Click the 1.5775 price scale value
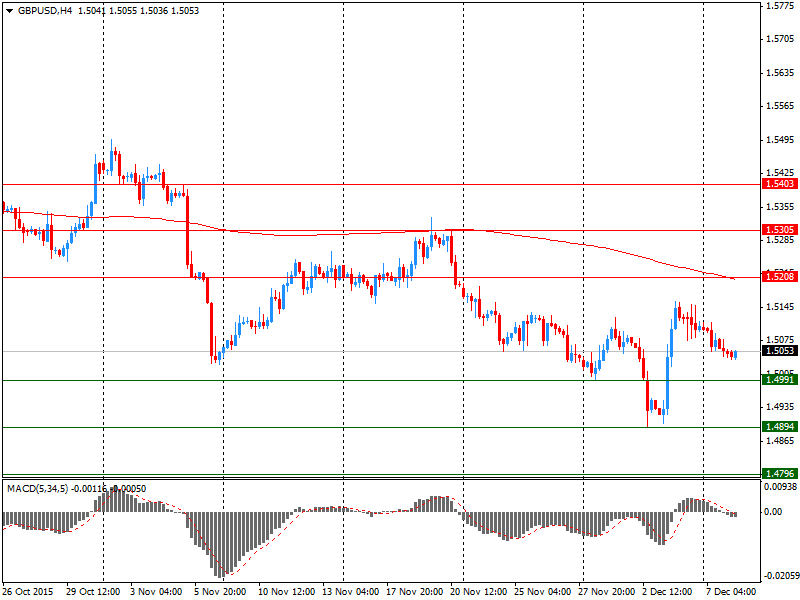 click(x=781, y=6)
